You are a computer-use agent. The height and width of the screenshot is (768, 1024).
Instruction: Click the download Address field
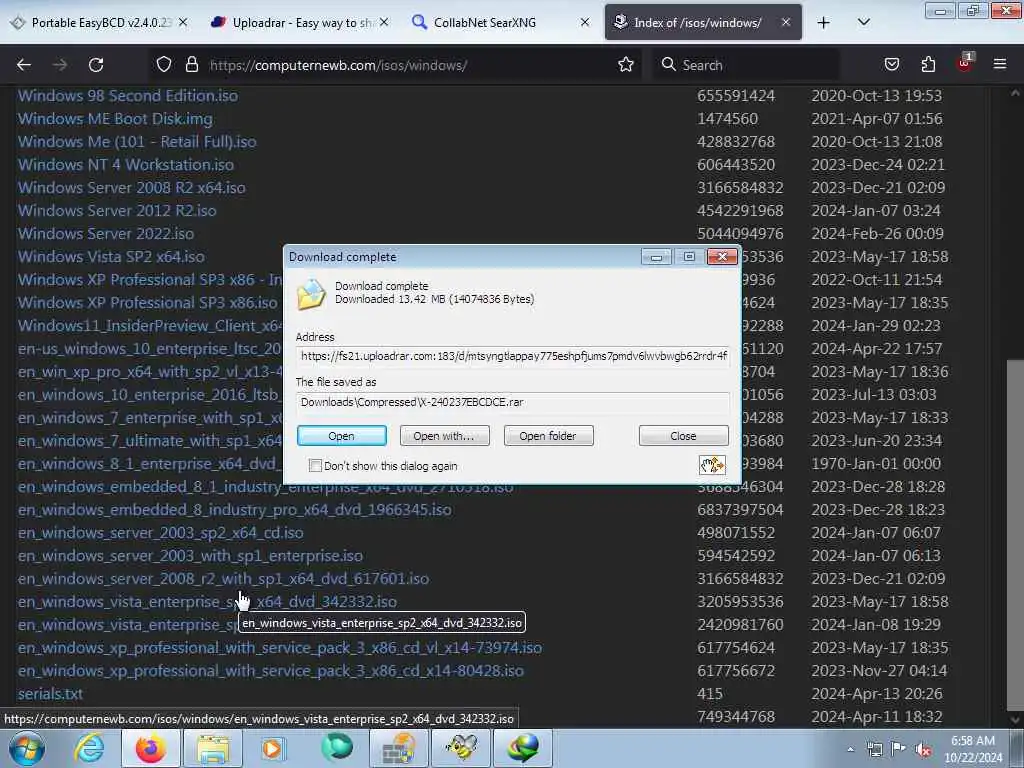click(513, 357)
